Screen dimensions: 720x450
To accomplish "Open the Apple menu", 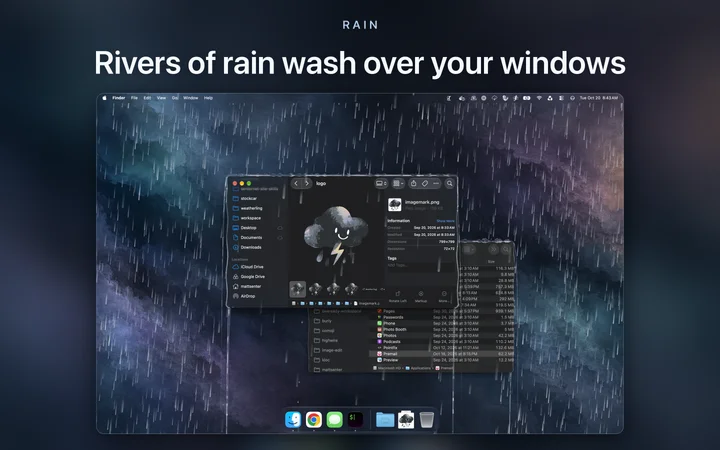I will (104, 98).
